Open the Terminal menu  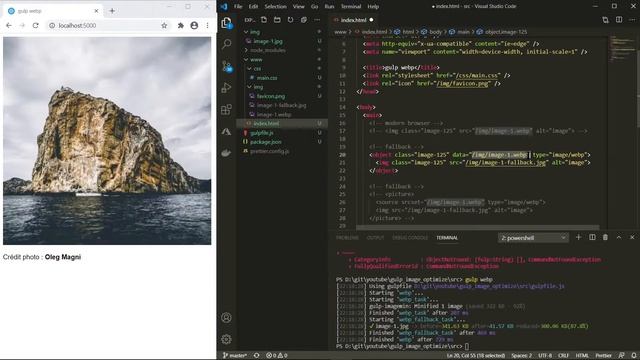click(351, 7)
